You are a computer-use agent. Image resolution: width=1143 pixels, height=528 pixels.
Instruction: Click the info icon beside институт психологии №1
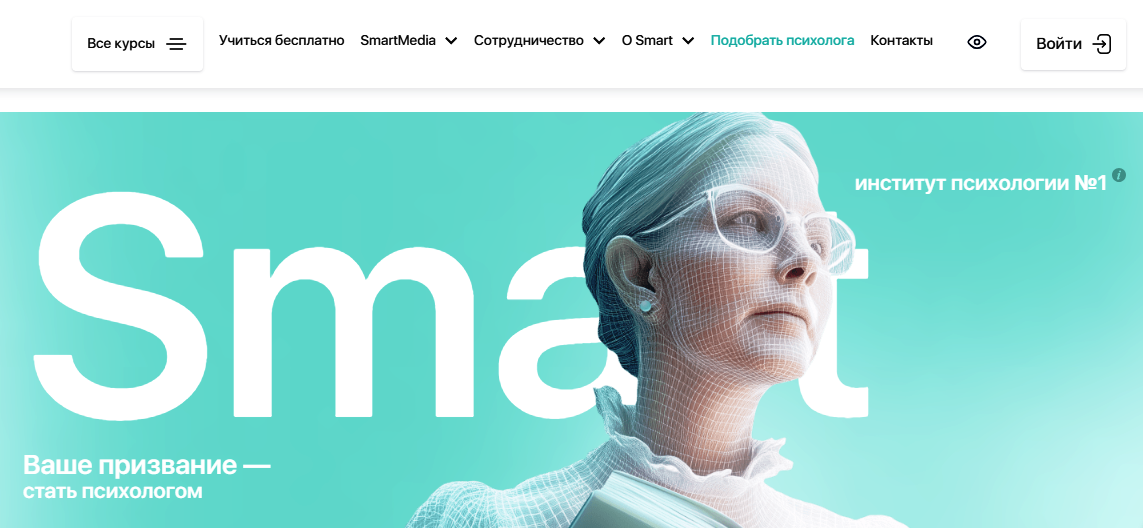[1120, 175]
